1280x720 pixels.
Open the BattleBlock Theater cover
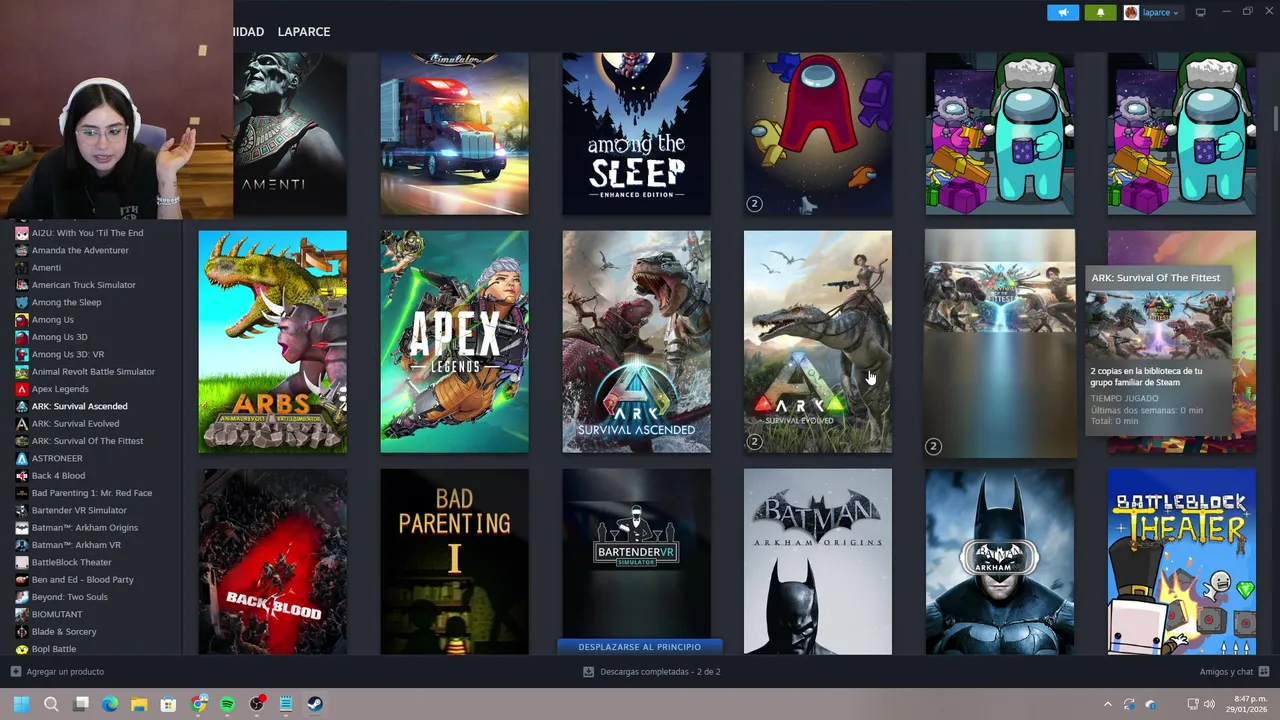coord(1182,561)
